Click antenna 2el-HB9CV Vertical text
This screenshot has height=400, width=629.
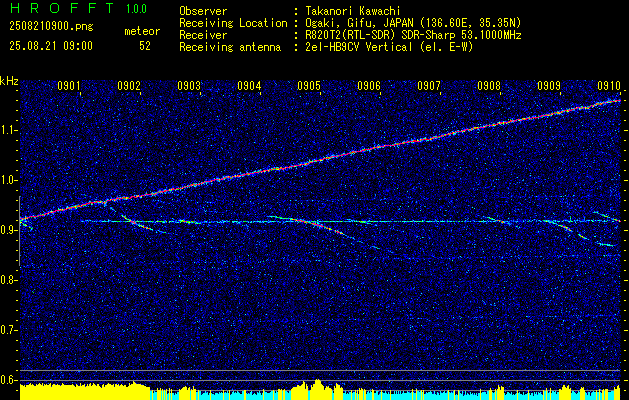(387, 47)
